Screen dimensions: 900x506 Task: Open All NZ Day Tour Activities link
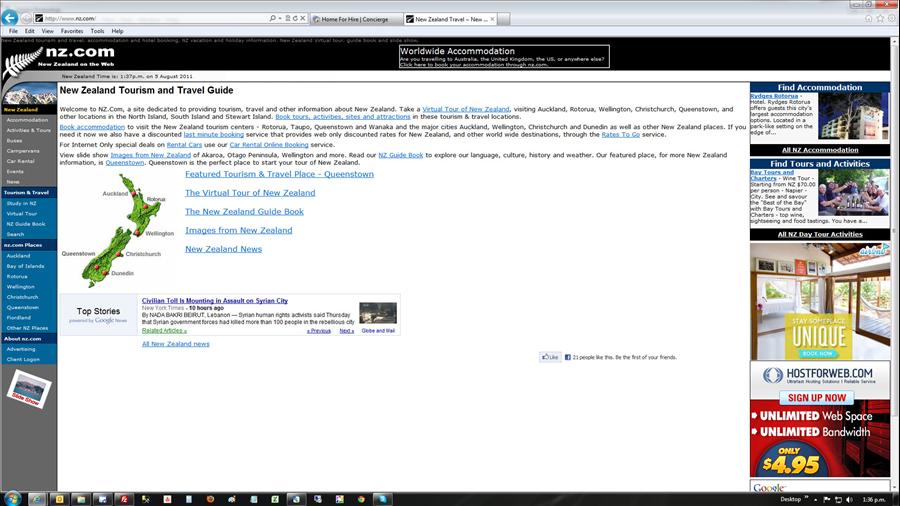(820, 234)
